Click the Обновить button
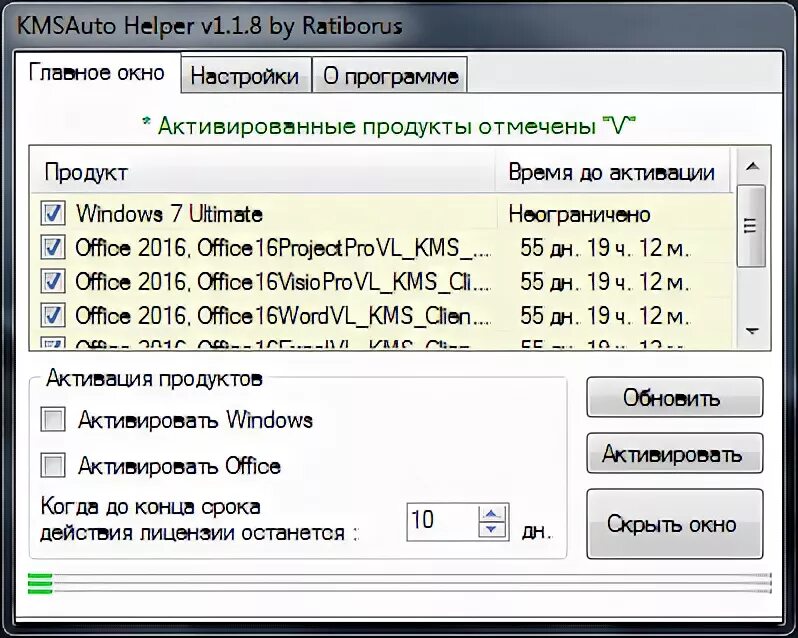The width and height of the screenshot is (798, 638). tap(675, 397)
